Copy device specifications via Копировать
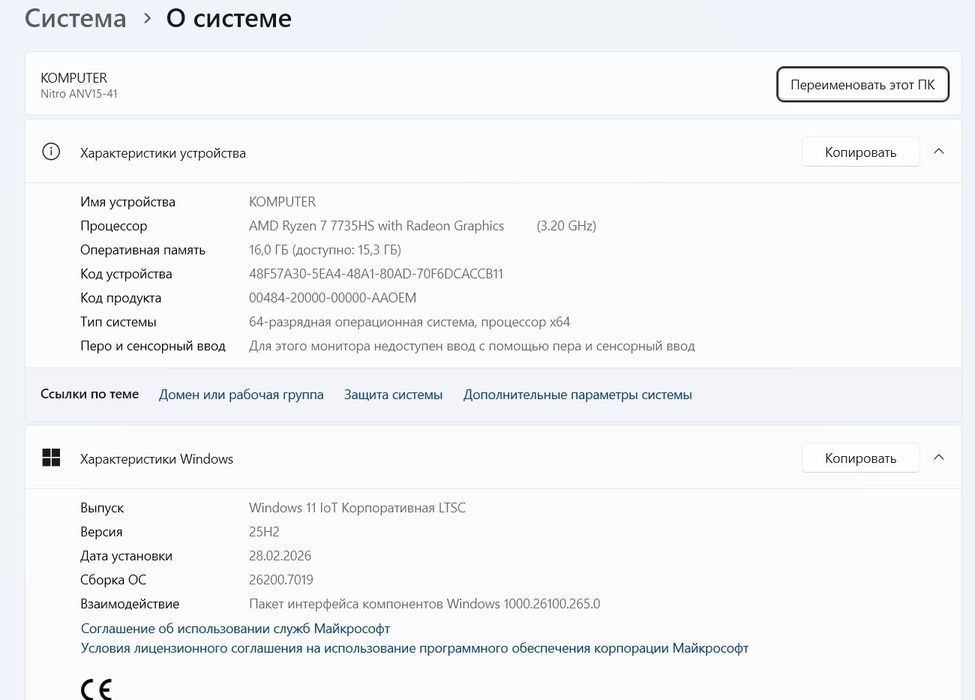975x700 pixels. tap(861, 152)
